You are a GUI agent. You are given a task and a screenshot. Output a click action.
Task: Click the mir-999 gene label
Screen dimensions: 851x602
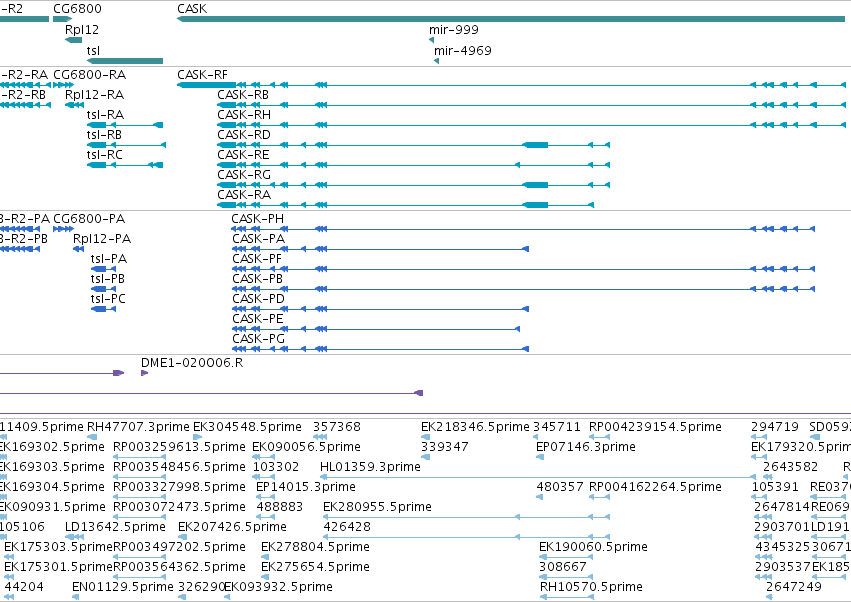454,30
